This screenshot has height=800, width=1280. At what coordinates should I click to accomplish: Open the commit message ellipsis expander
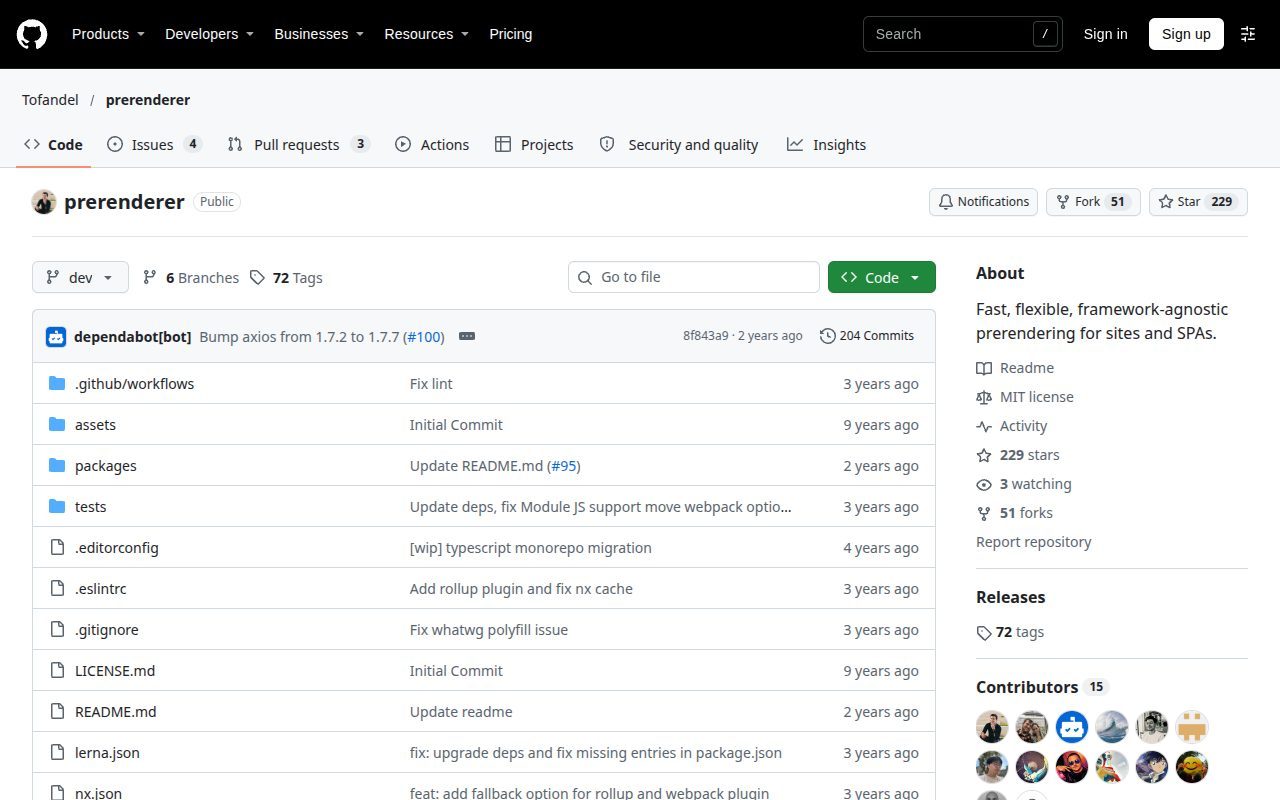coord(467,336)
